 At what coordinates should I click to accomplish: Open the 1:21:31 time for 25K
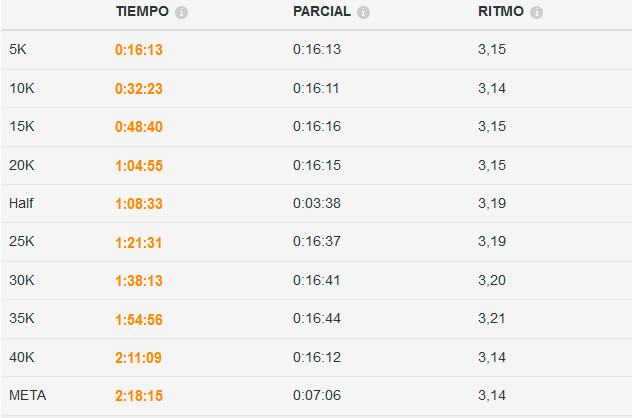pyautogui.click(x=139, y=243)
